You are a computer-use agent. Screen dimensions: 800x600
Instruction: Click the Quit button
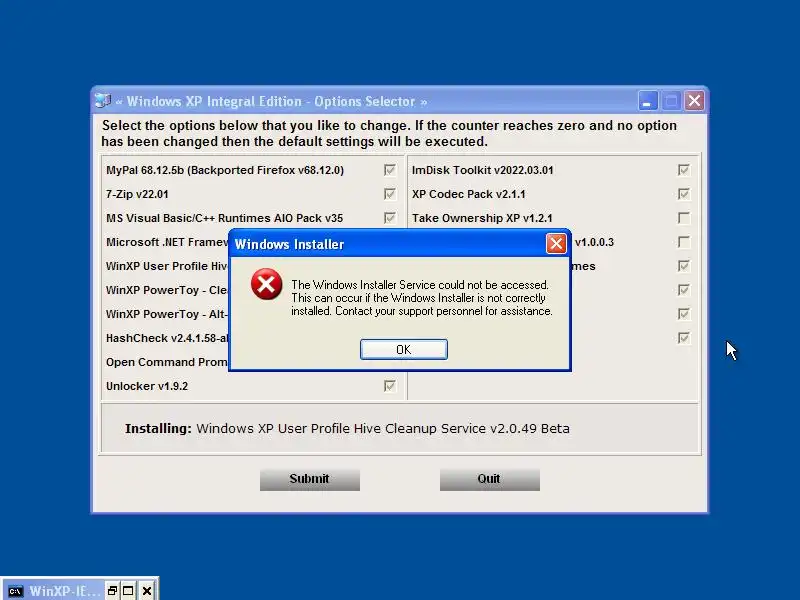coord(489,479)
